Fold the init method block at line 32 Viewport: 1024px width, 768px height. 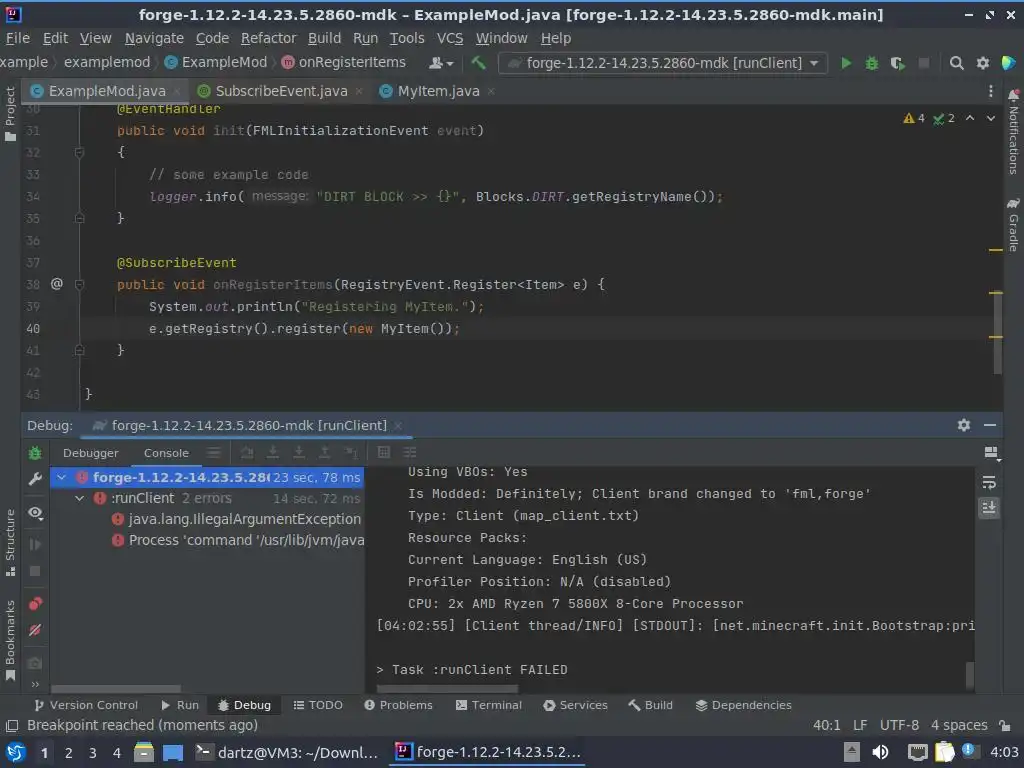click(79, 152)
